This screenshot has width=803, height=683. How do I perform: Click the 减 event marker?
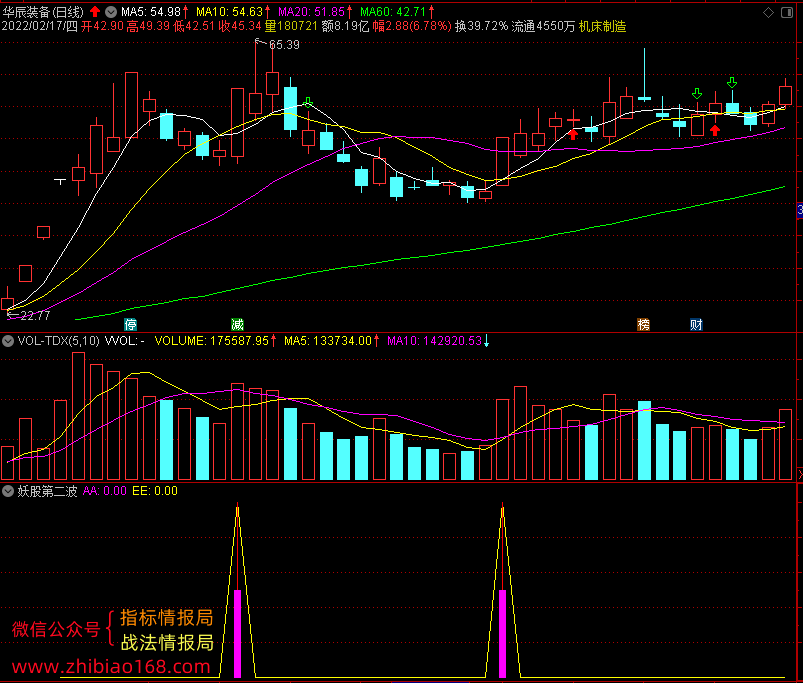tap(237, 324)
